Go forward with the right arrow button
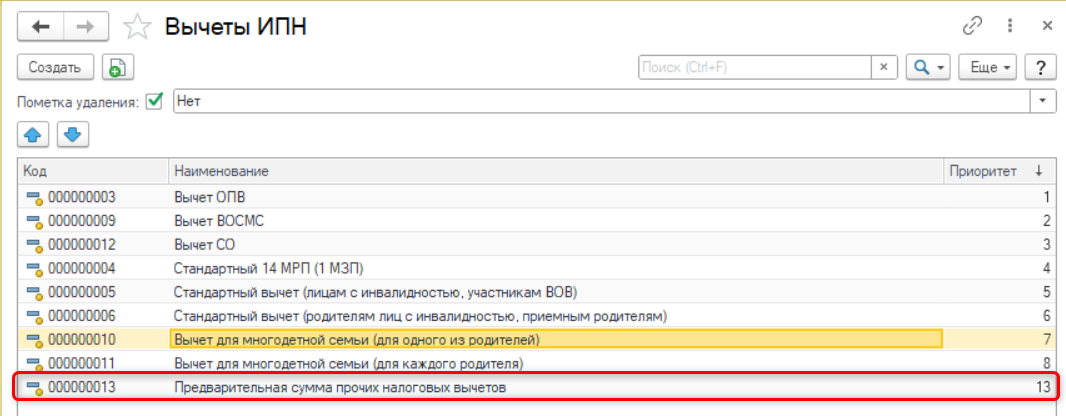Viewport: 1066px width, 416px height. click(x=86, y=27)
